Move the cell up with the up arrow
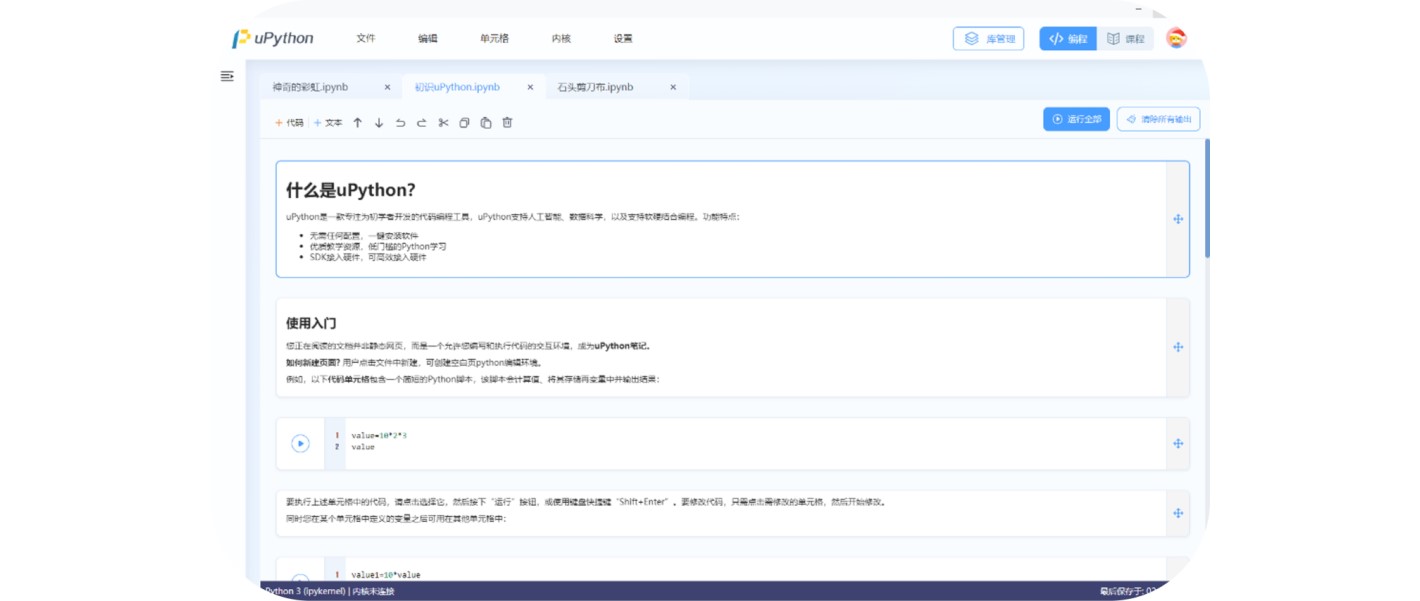Viewport: 1420px width, 601px height. (357, 123)
